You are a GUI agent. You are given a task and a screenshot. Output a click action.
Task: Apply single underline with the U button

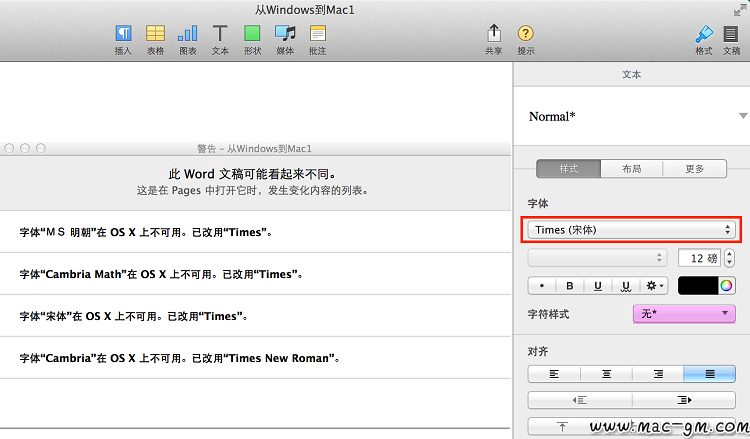tap(598, 286)
